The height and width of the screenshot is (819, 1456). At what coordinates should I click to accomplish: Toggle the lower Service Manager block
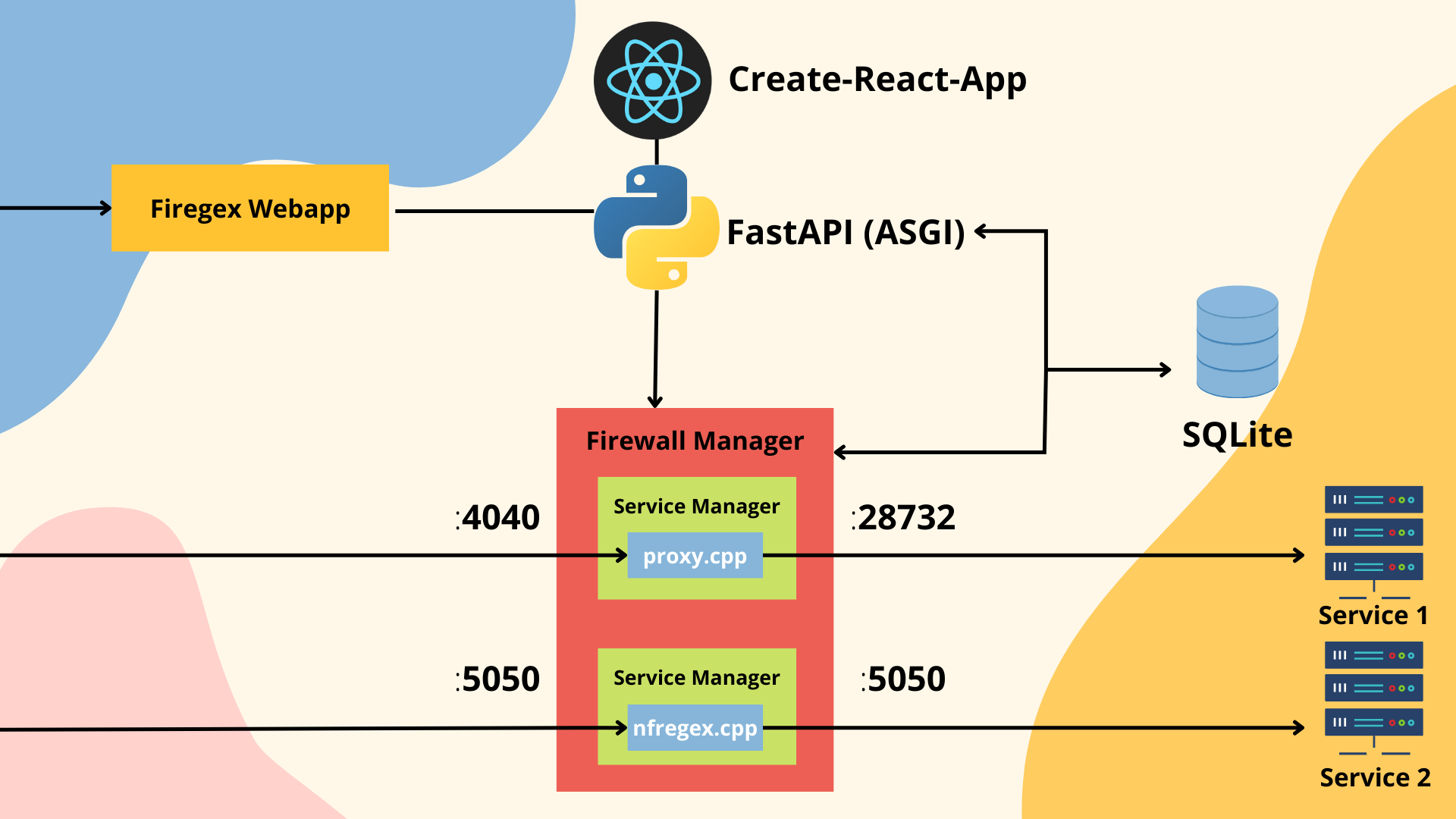click(696, 678)
